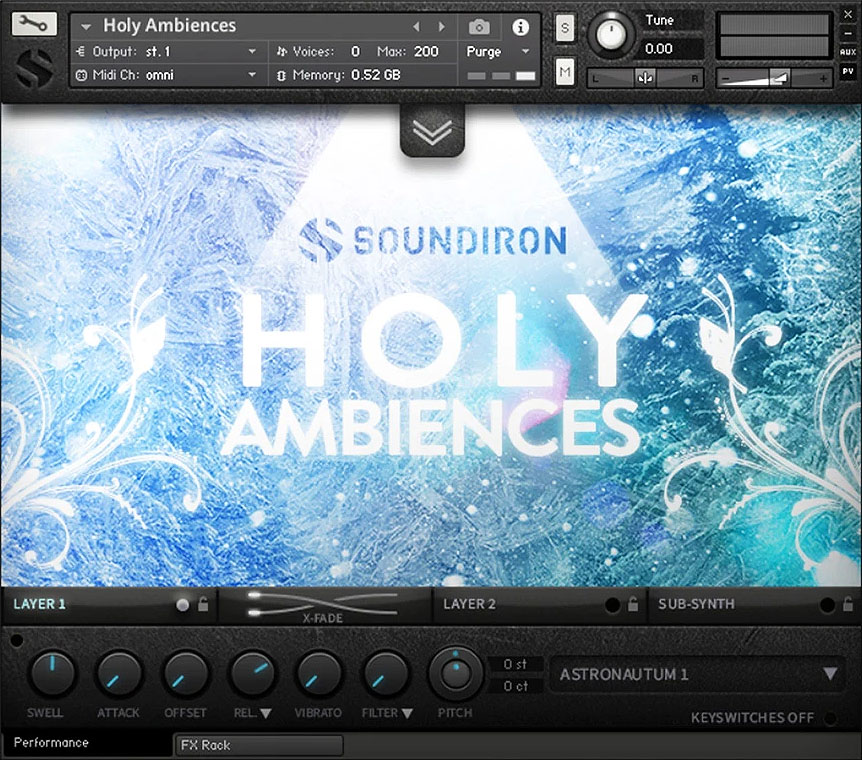Open instrument info with the i icon

pos(520,26)
